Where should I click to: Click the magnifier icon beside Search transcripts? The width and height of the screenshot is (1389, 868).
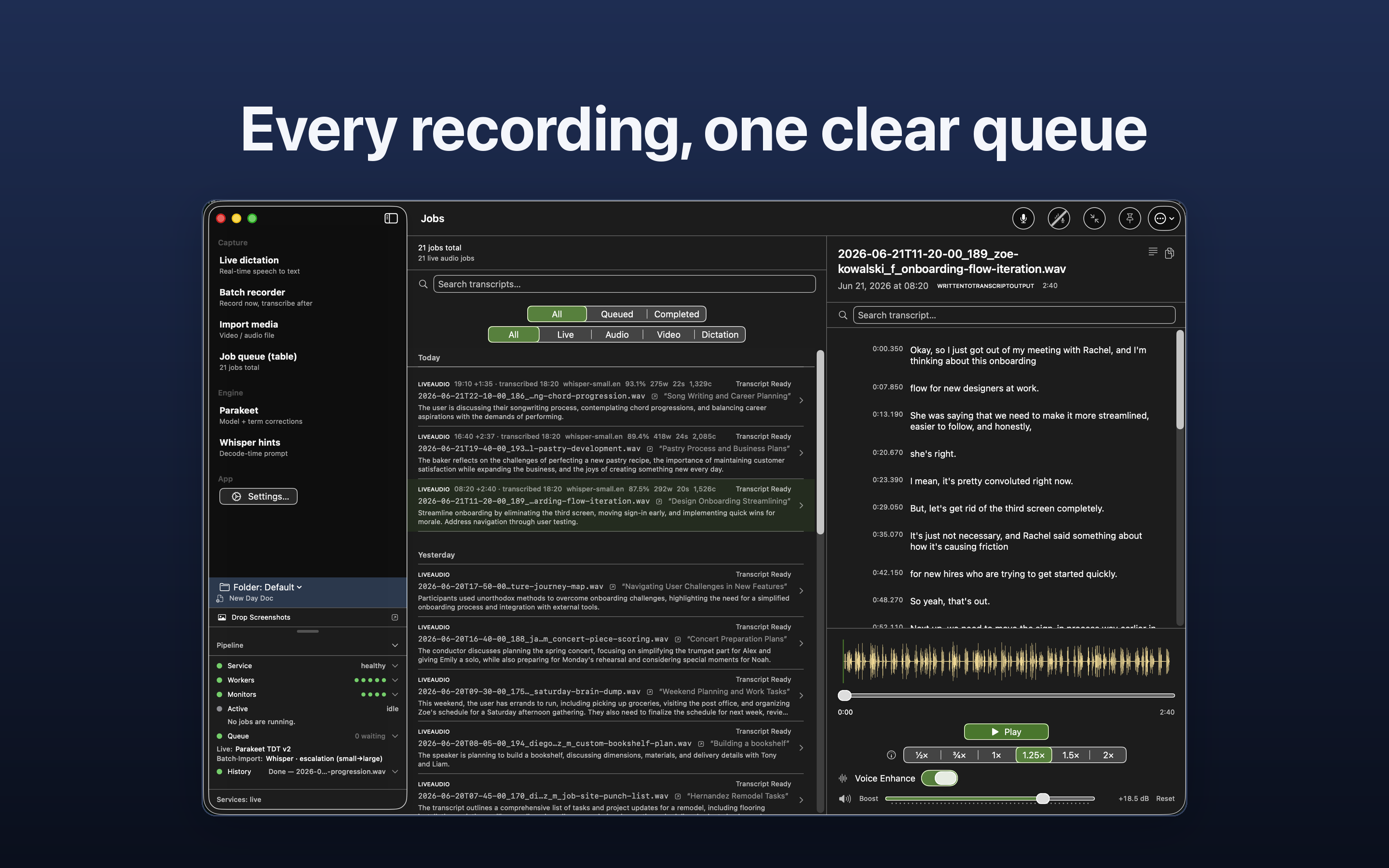pyautogui.click(x=423, y=284)
